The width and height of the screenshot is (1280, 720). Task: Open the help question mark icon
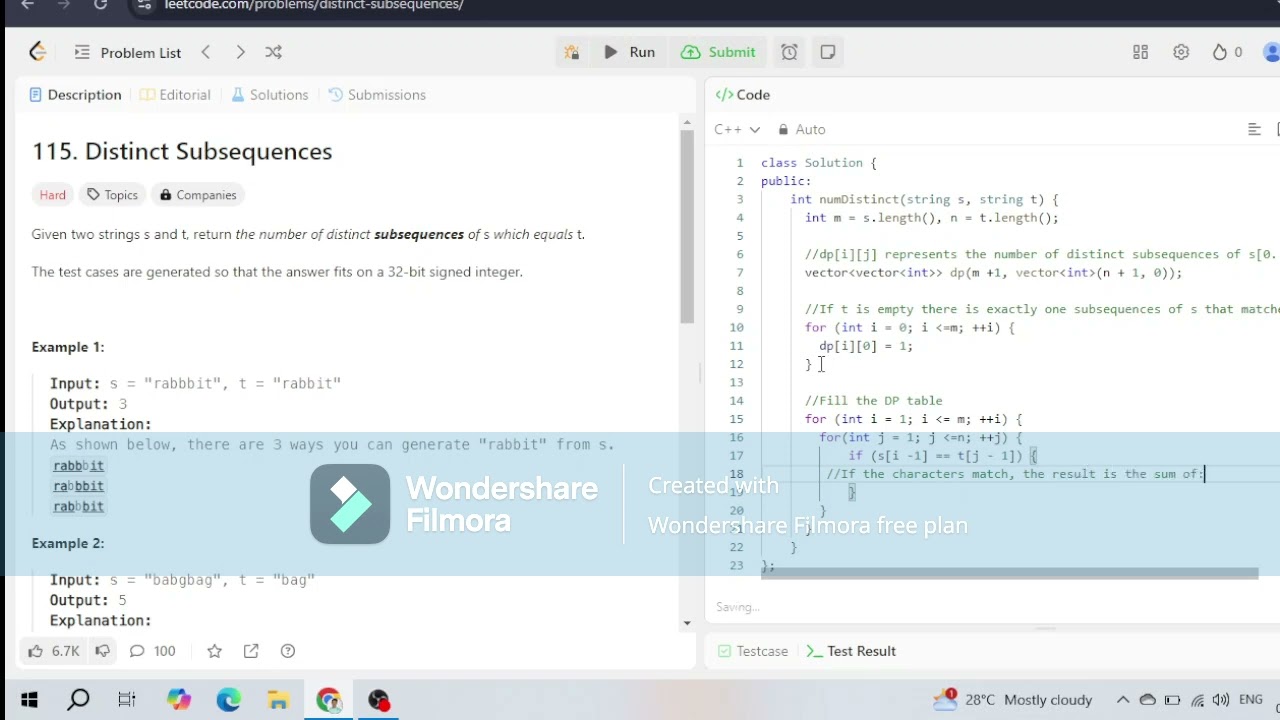(x=288, y=651)
